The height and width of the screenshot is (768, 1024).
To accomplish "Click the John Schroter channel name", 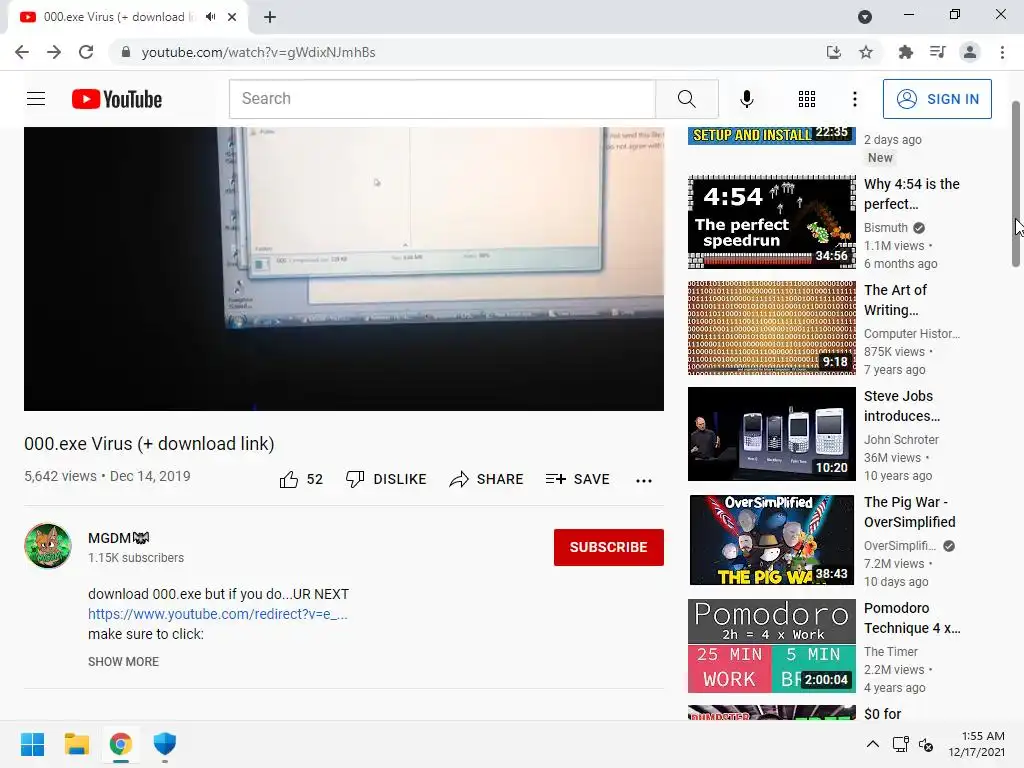I will click(x=901, y=440).
